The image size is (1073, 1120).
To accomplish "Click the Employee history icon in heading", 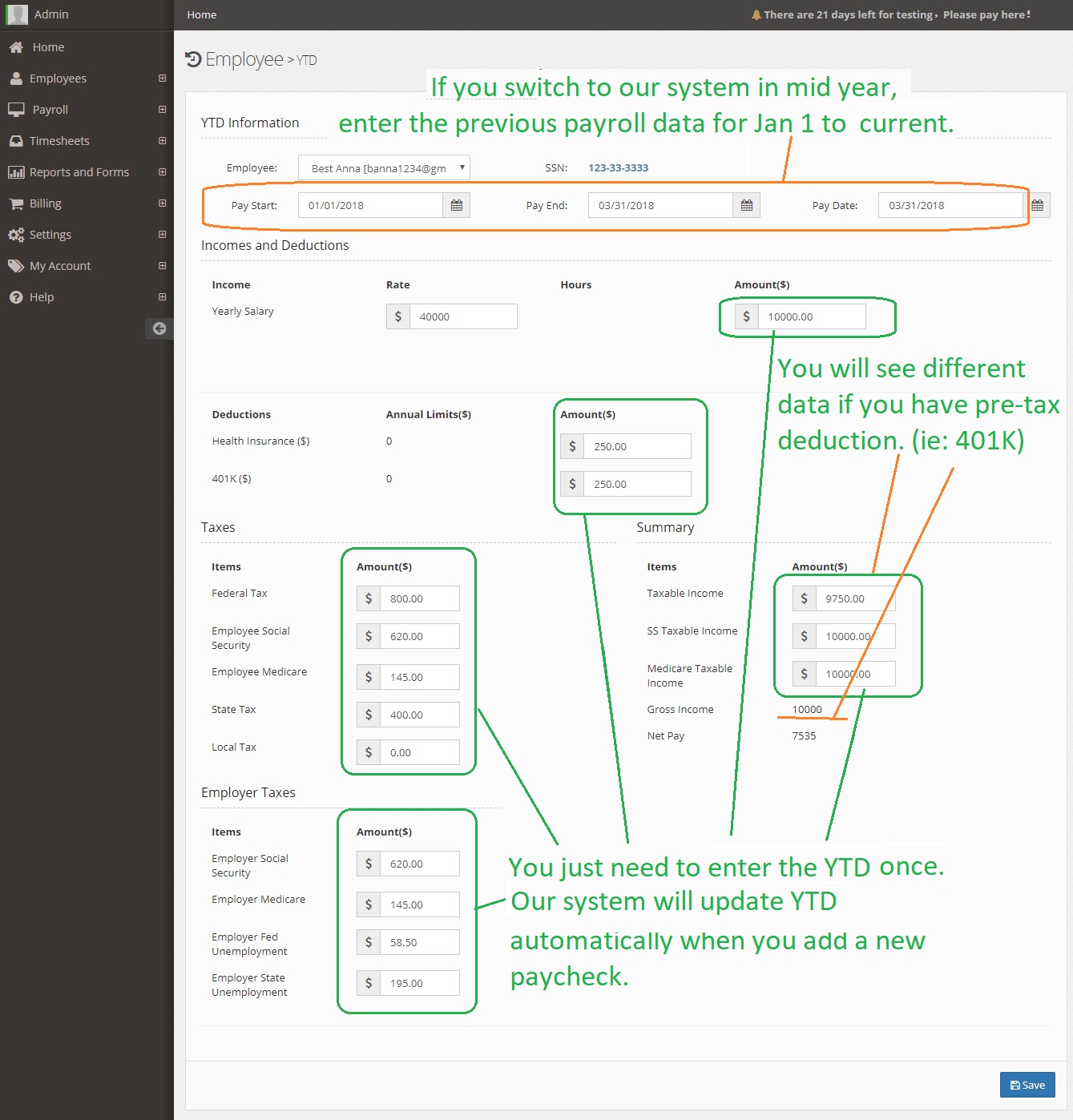I will [x=193, y=59].
